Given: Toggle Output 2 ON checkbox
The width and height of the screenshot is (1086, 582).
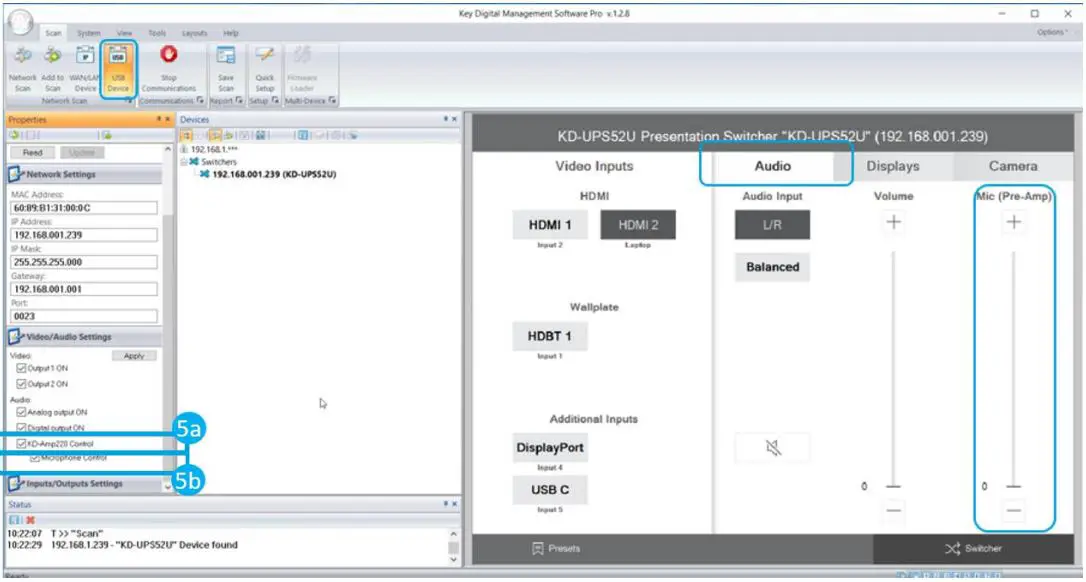Looking at the screenshot, I should pos(21,384).
